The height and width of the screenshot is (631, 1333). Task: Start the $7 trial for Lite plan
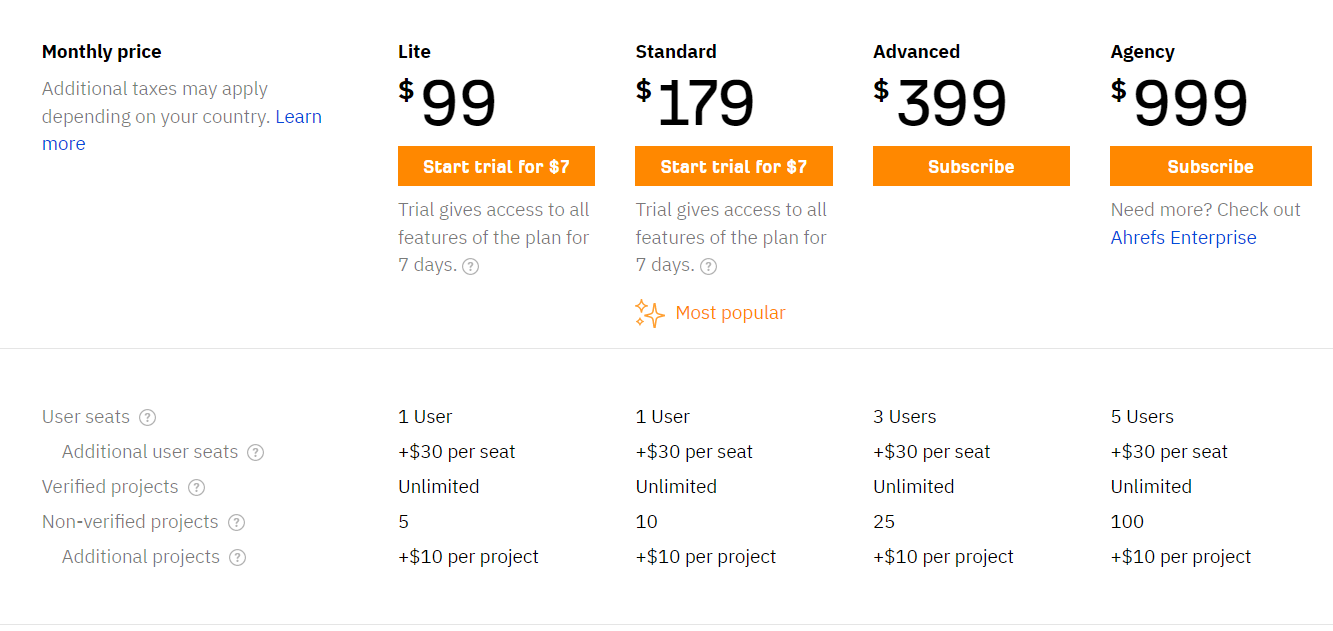(x=496, y=166)
